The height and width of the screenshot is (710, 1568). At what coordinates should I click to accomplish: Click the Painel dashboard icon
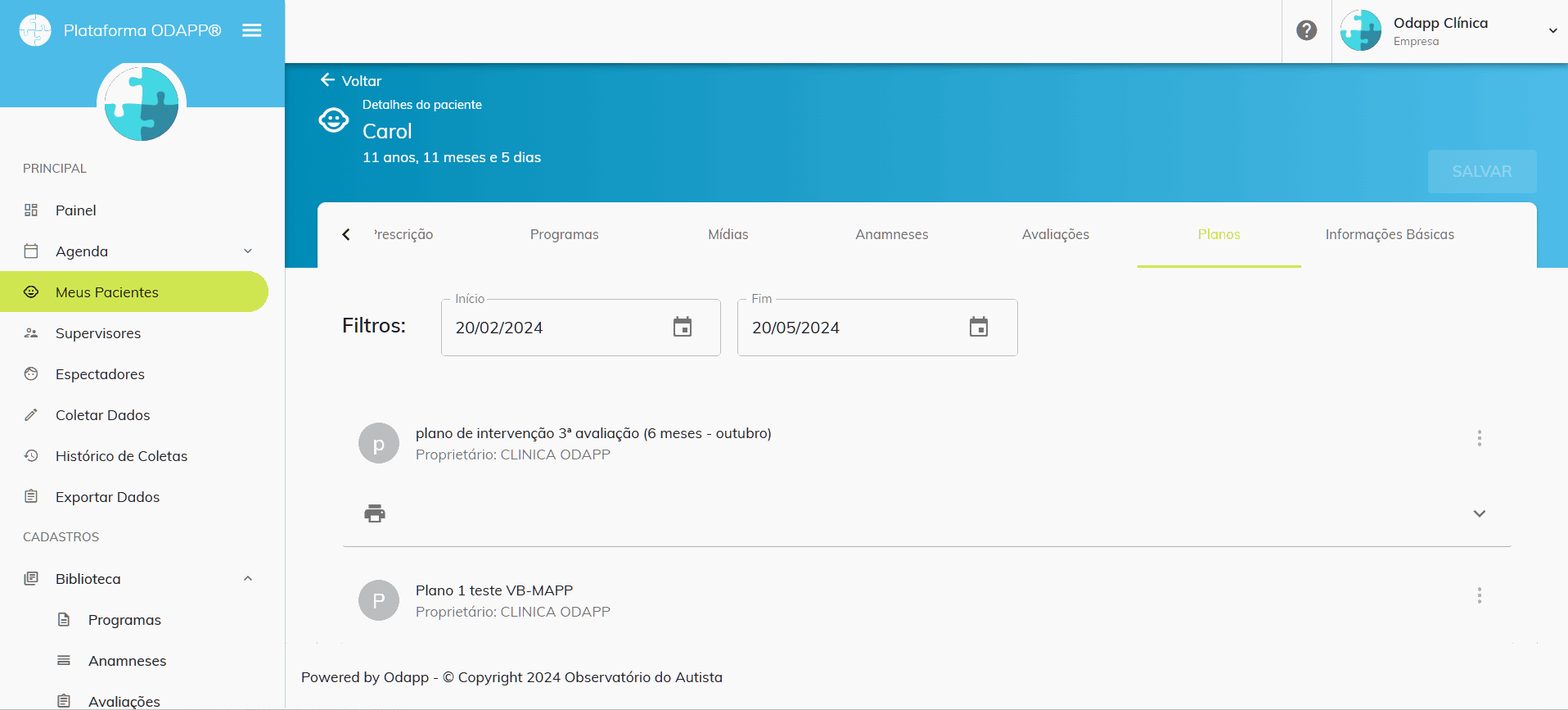pyautogui.click(x=31, y=210)
